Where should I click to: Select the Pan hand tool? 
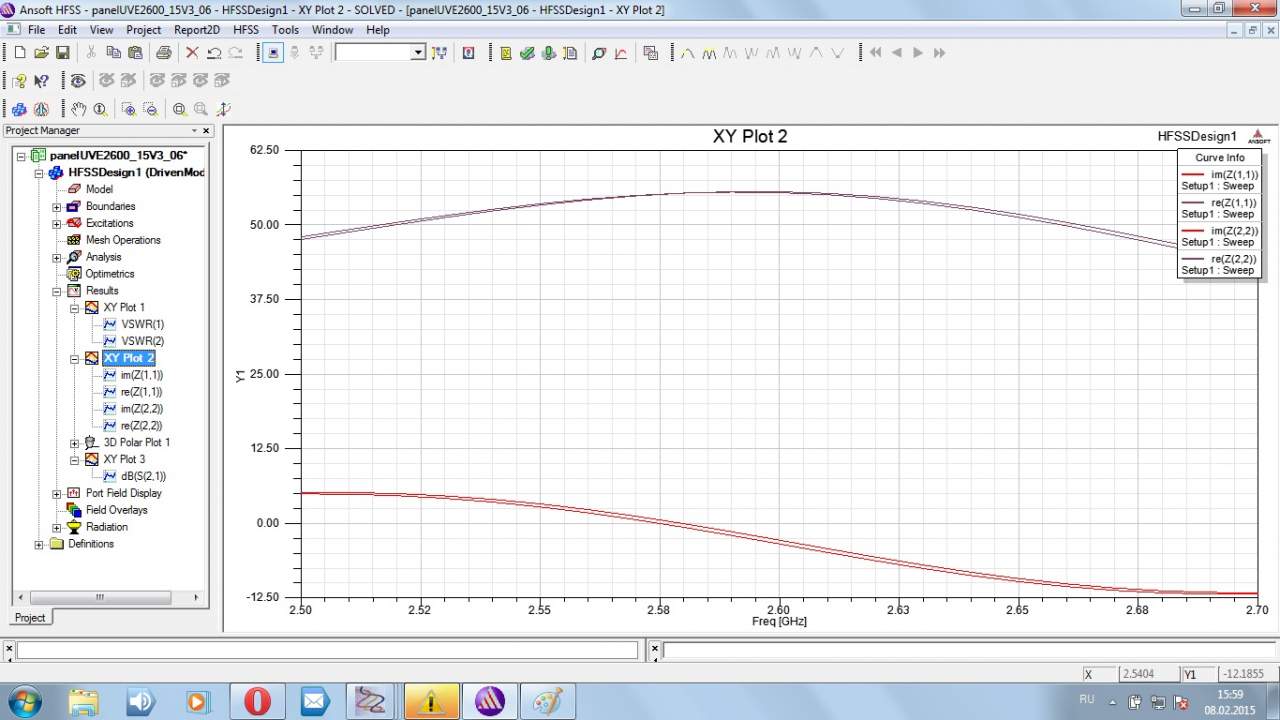pos(78,109)
